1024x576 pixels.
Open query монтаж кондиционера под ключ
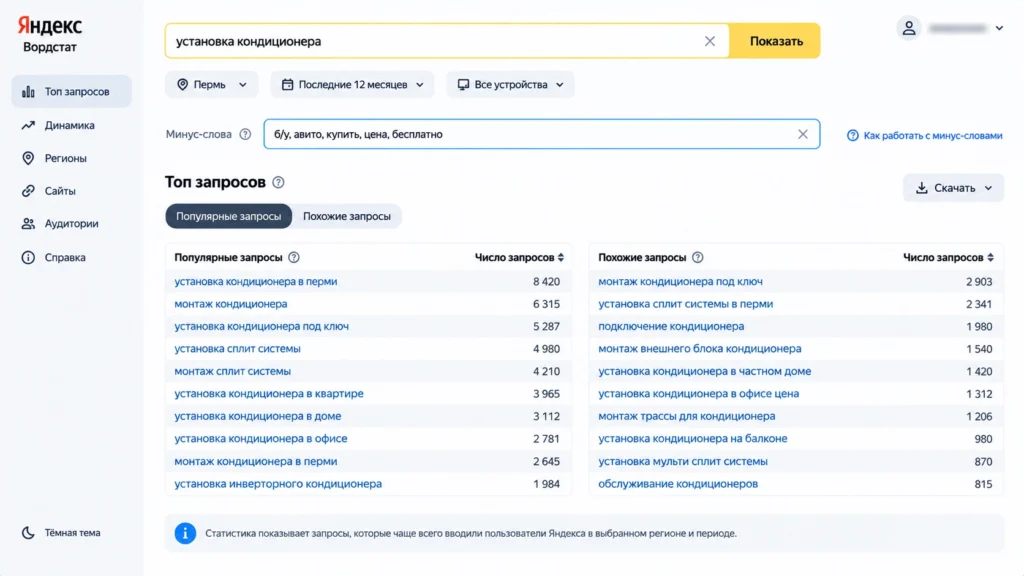[680, 281]
